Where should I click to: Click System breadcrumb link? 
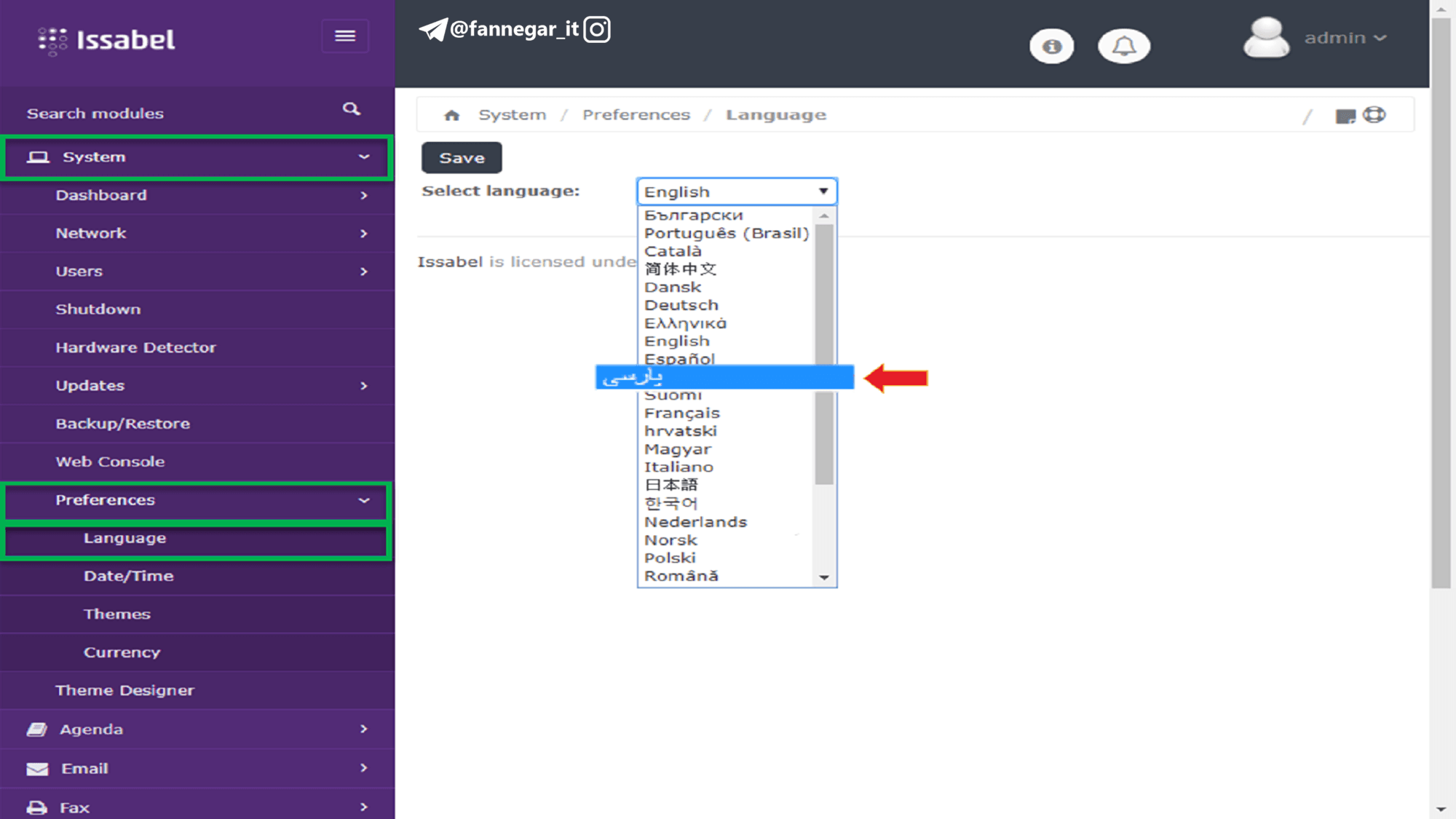pyautogui.click(x=512, y=115)
